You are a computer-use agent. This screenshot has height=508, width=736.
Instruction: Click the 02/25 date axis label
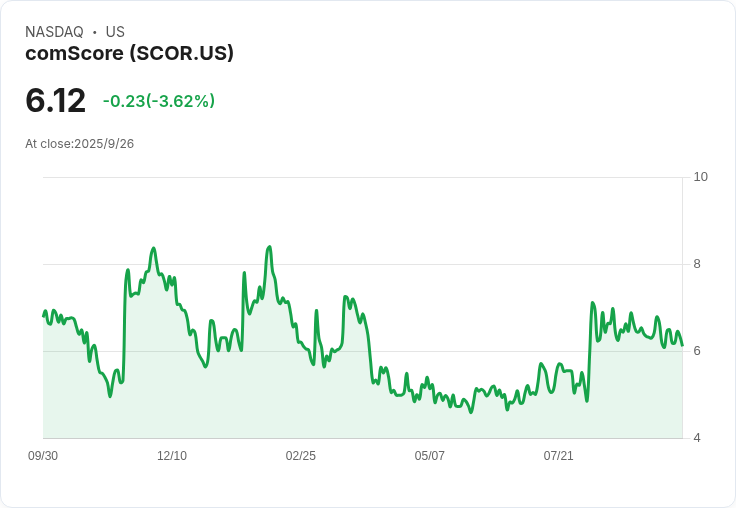300,456
